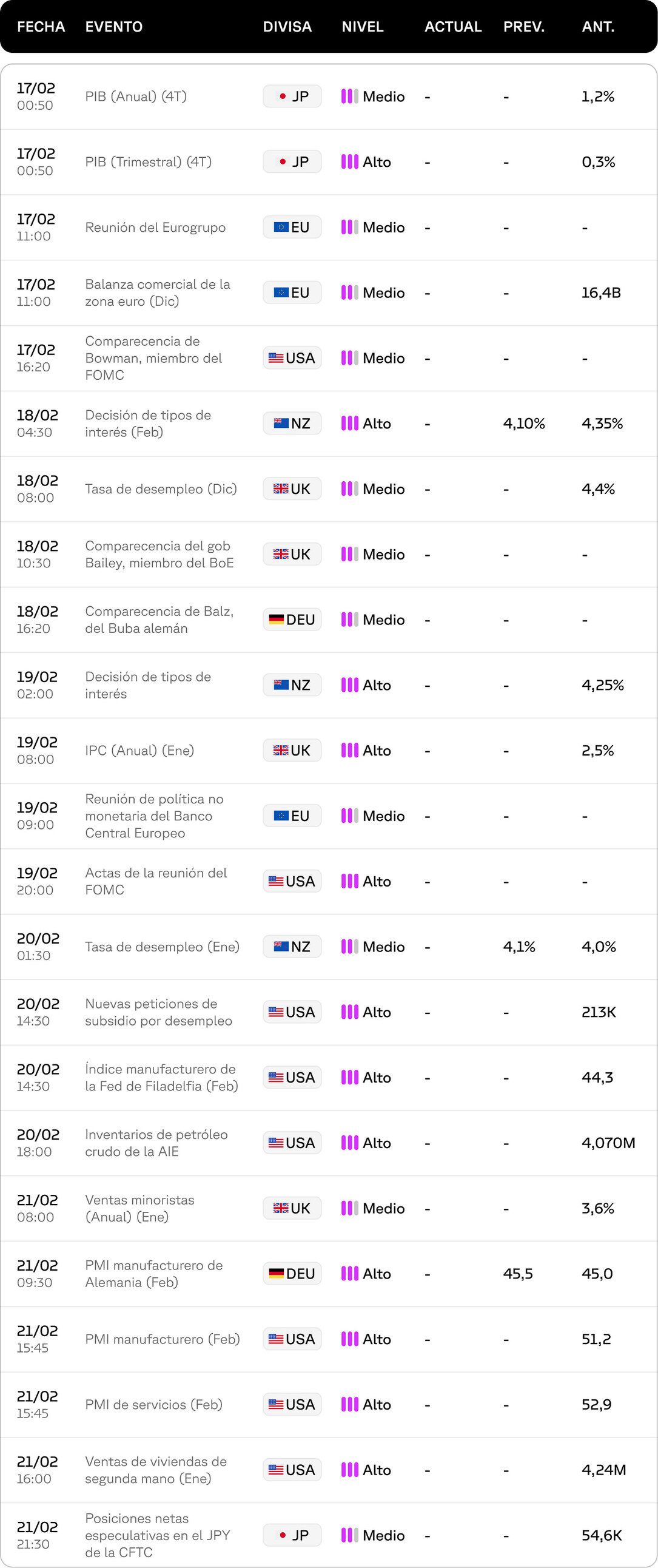Click the NIVEL column header
Image resolution: width=658 pixels, height=1568 pixels.
[363, 27]
